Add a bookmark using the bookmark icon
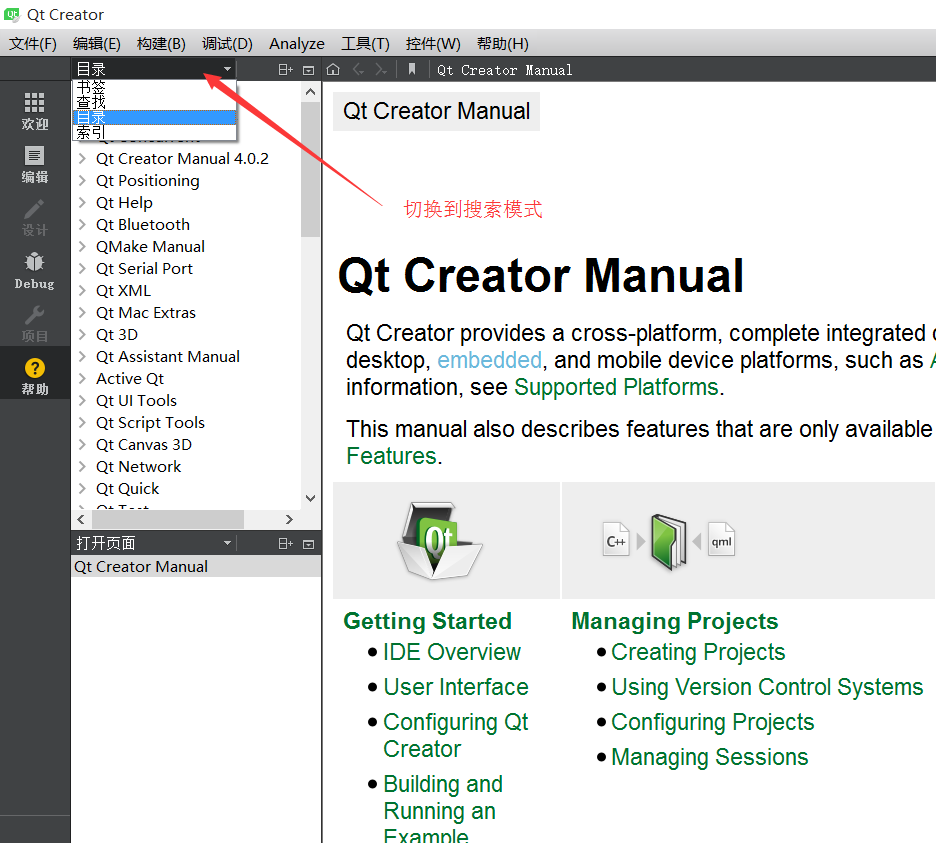Image resolution: width=936 pixels, height=843 pixels. (413, 69)
